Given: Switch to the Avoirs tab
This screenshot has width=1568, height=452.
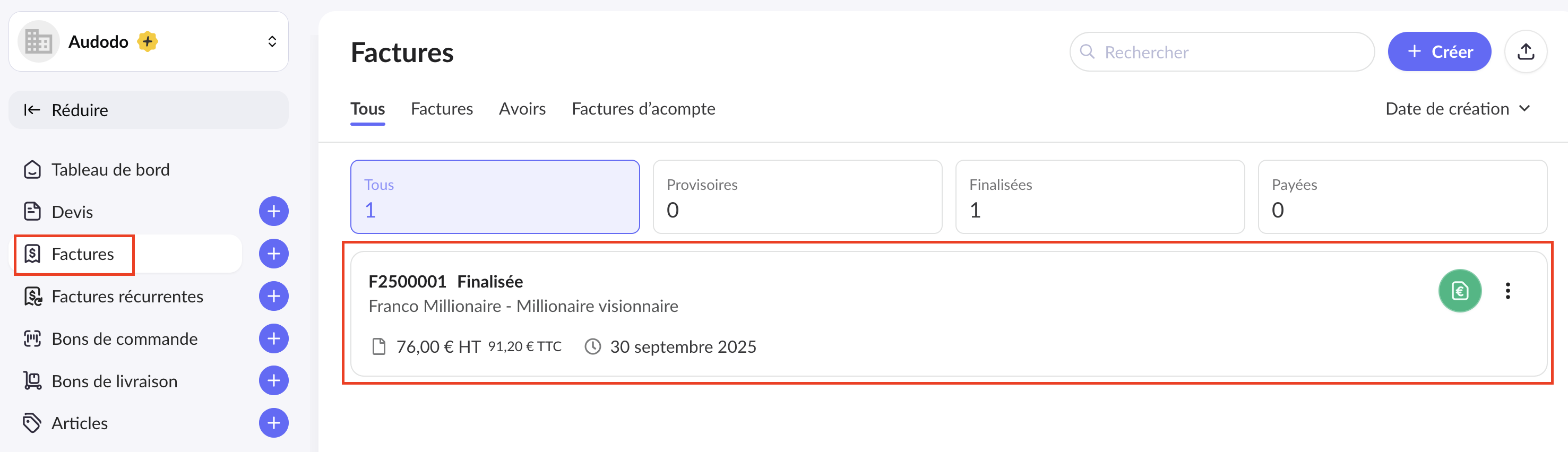Looking at the screenshot, I should tap(522, 109).
